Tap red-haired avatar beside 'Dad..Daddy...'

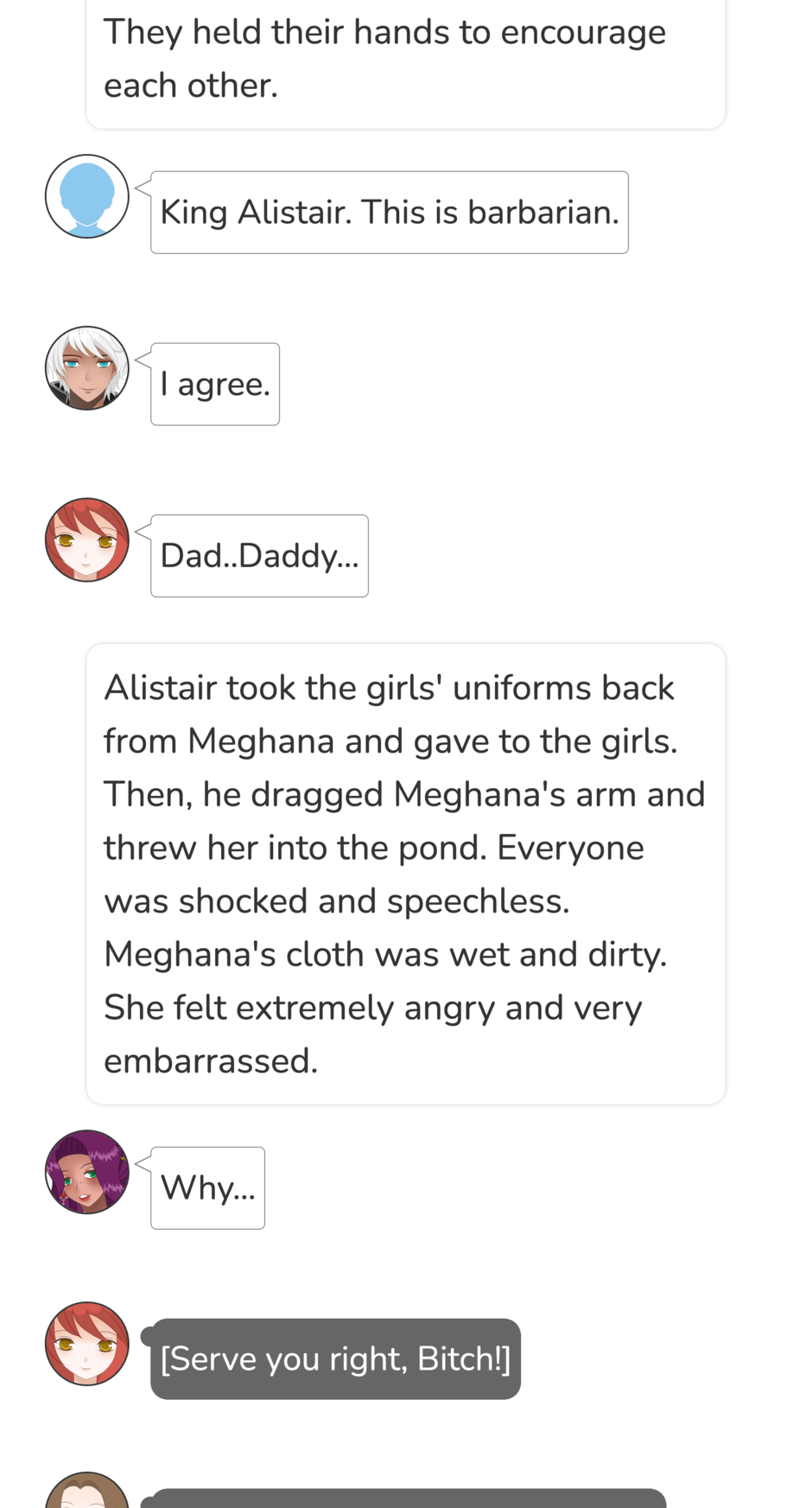[87, 540]
